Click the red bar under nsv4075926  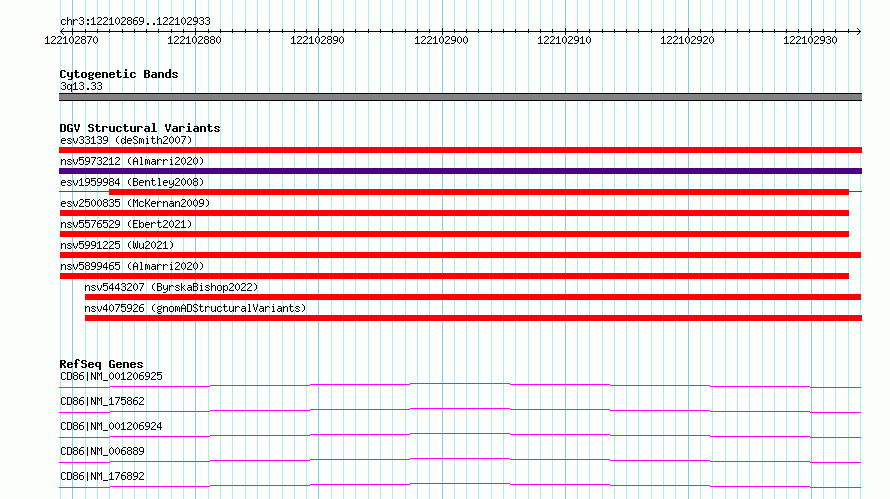pos(473,318)
